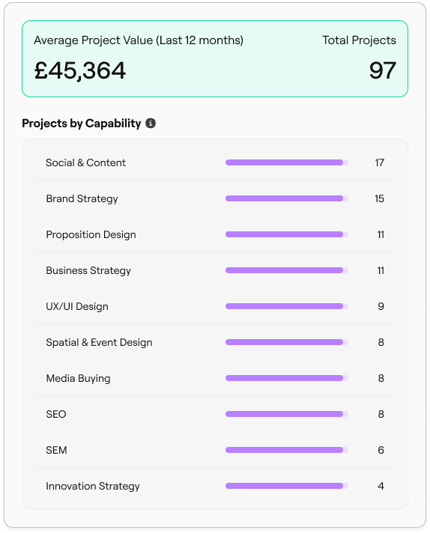Viewport: 430px width, 533px height.
Task: Click the Total Projects count 97
Action: coord(382,71)
